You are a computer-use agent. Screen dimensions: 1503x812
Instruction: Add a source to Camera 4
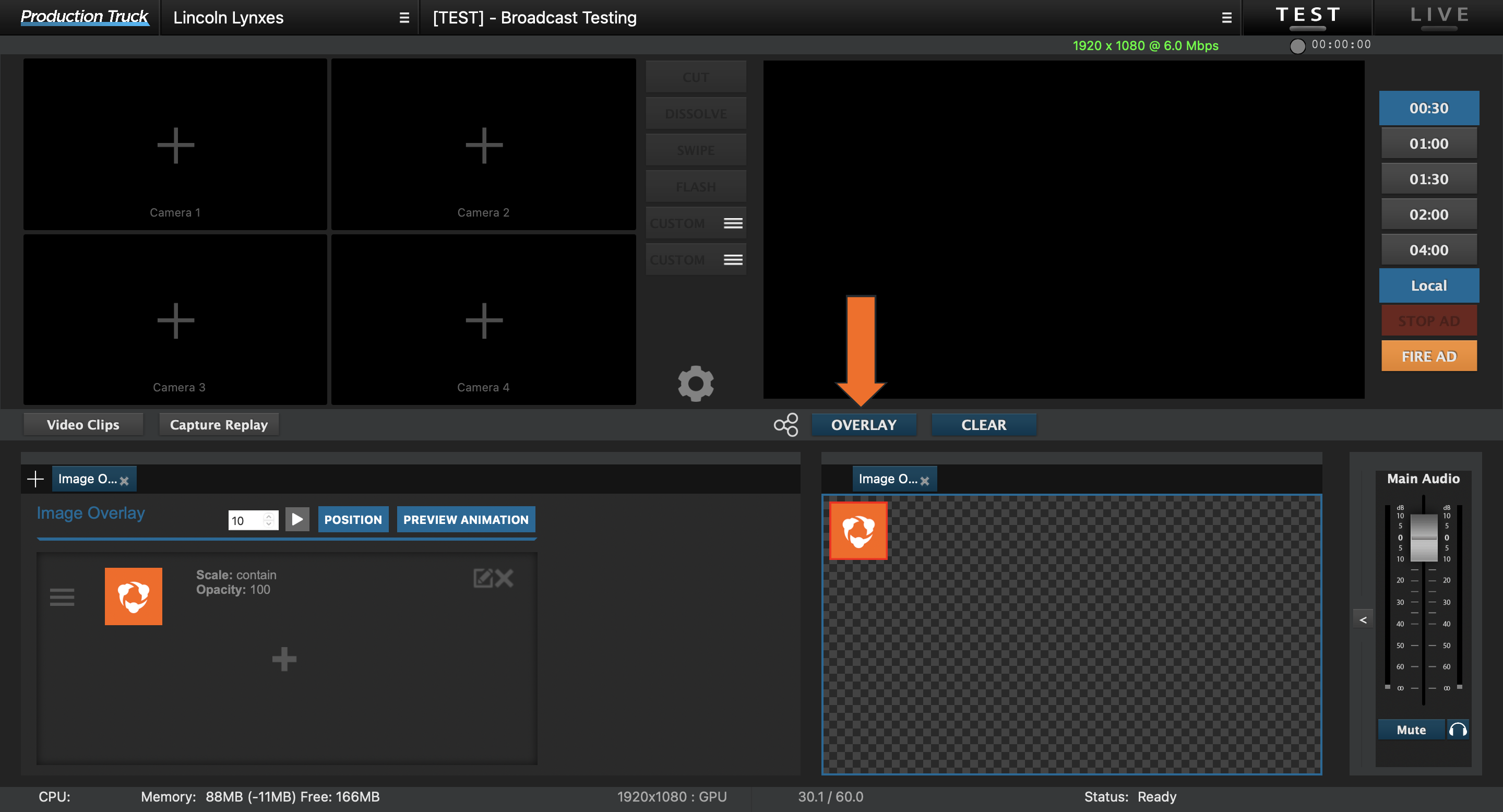pos(484,320)
